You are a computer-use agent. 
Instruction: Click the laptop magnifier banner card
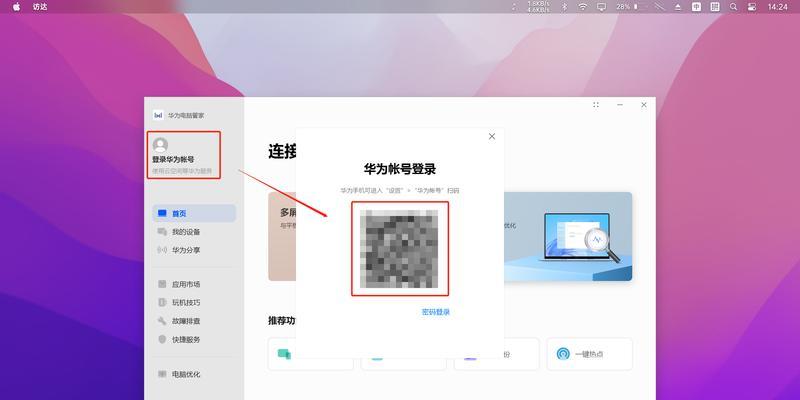click(568, 236)
